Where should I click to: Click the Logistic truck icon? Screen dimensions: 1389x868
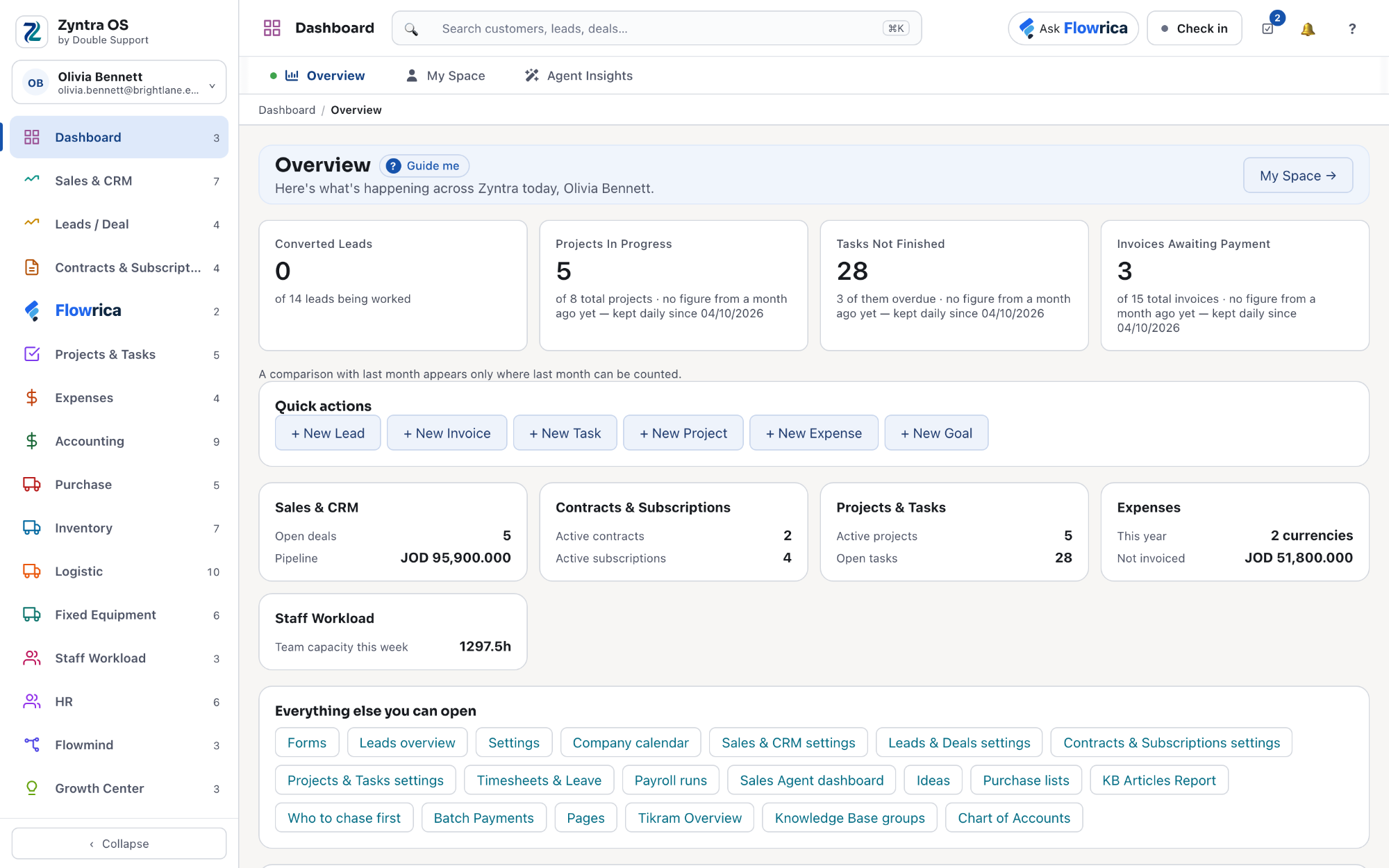(32, 571)
